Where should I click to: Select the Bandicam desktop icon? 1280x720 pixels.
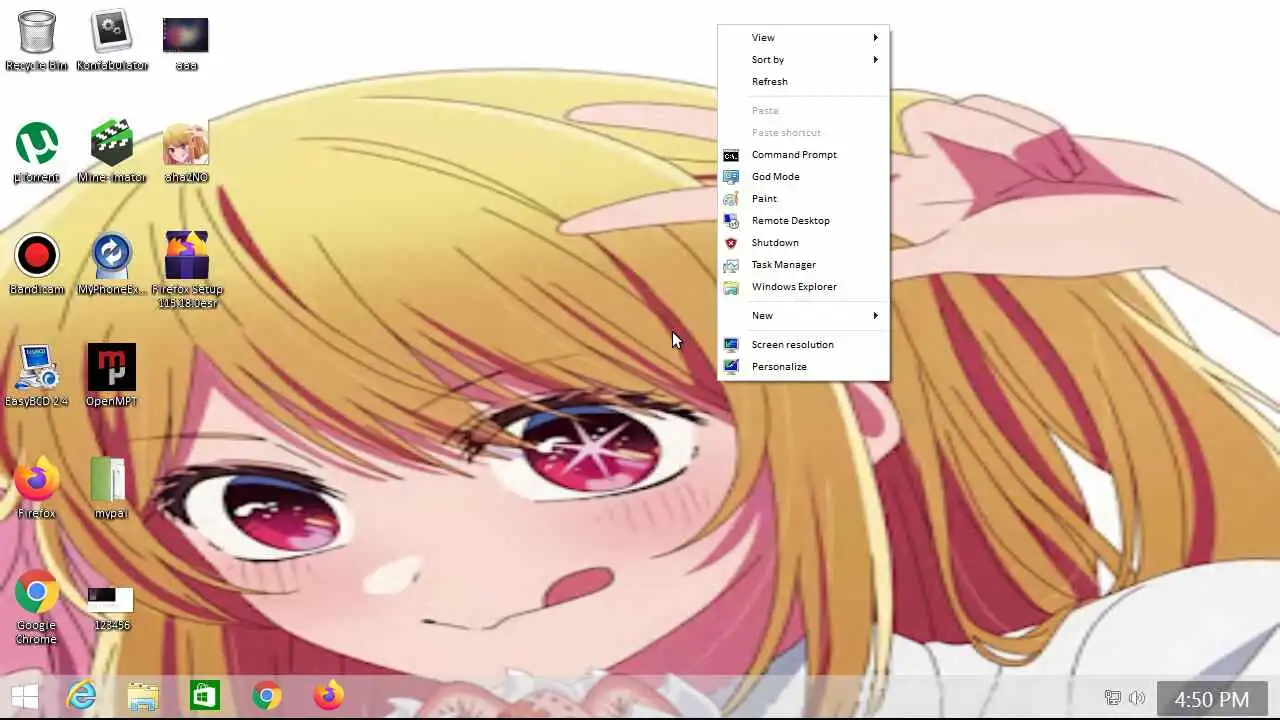(37, 265)
